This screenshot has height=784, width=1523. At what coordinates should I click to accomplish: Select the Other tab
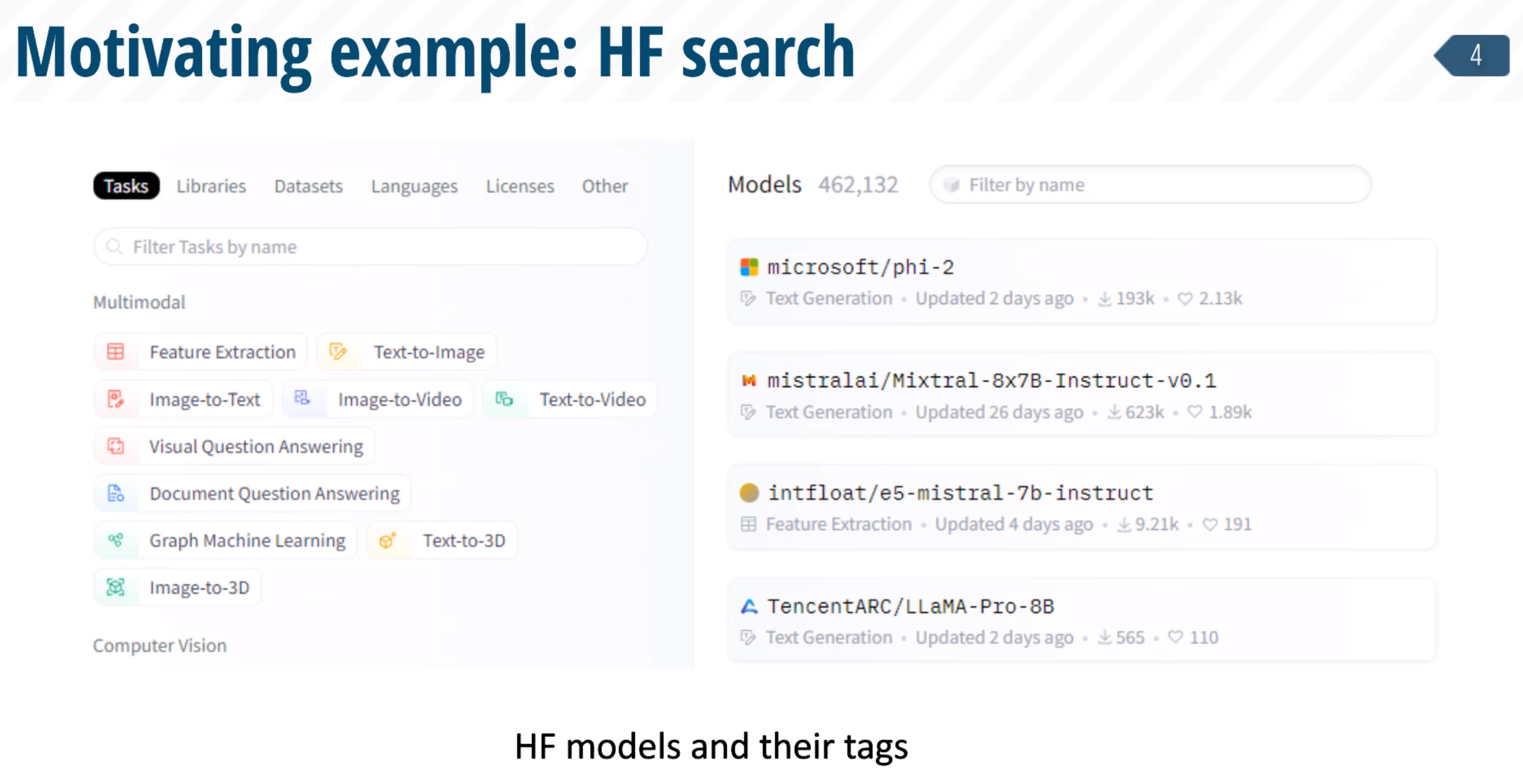604,186
